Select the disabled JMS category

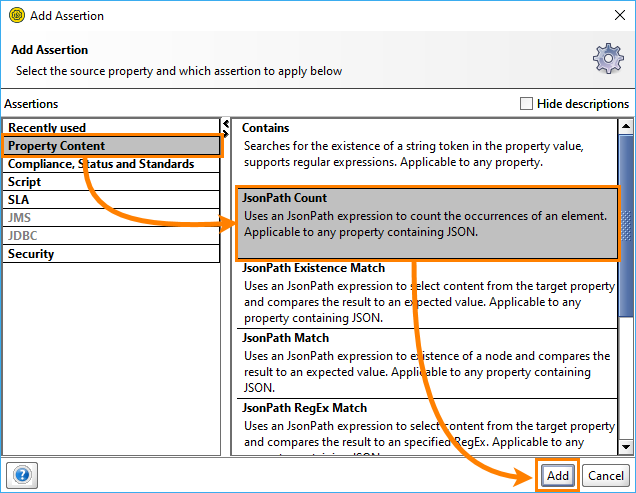(x=111, y=217)
